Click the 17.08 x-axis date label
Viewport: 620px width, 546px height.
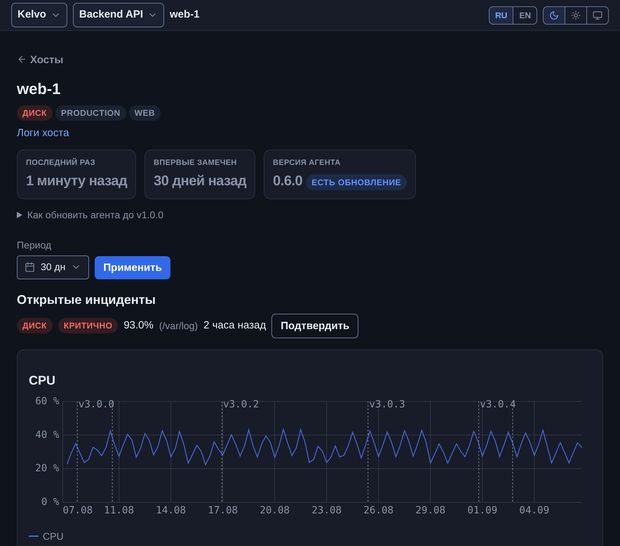pyautogui.click(x=223, y=510)
